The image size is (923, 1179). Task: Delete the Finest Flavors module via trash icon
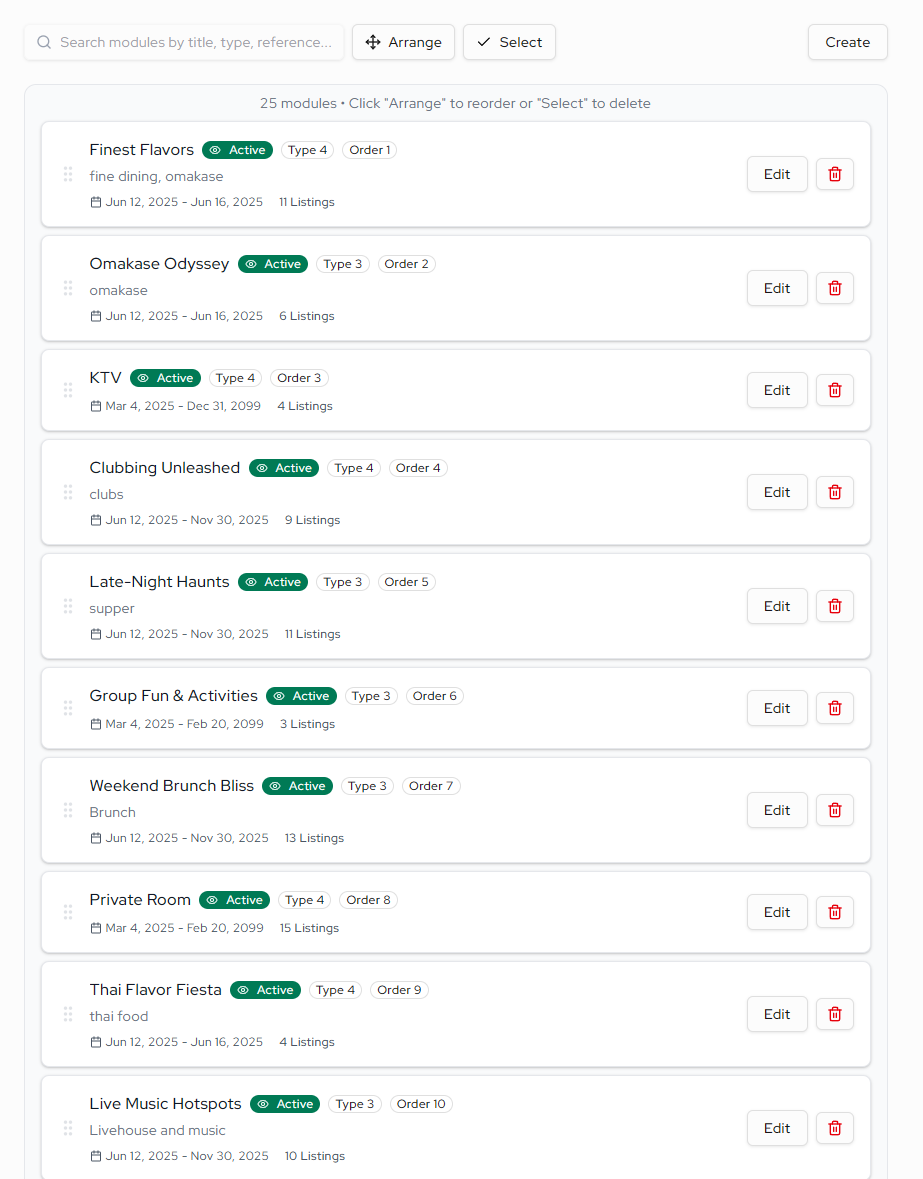click(x=834, y=174)
